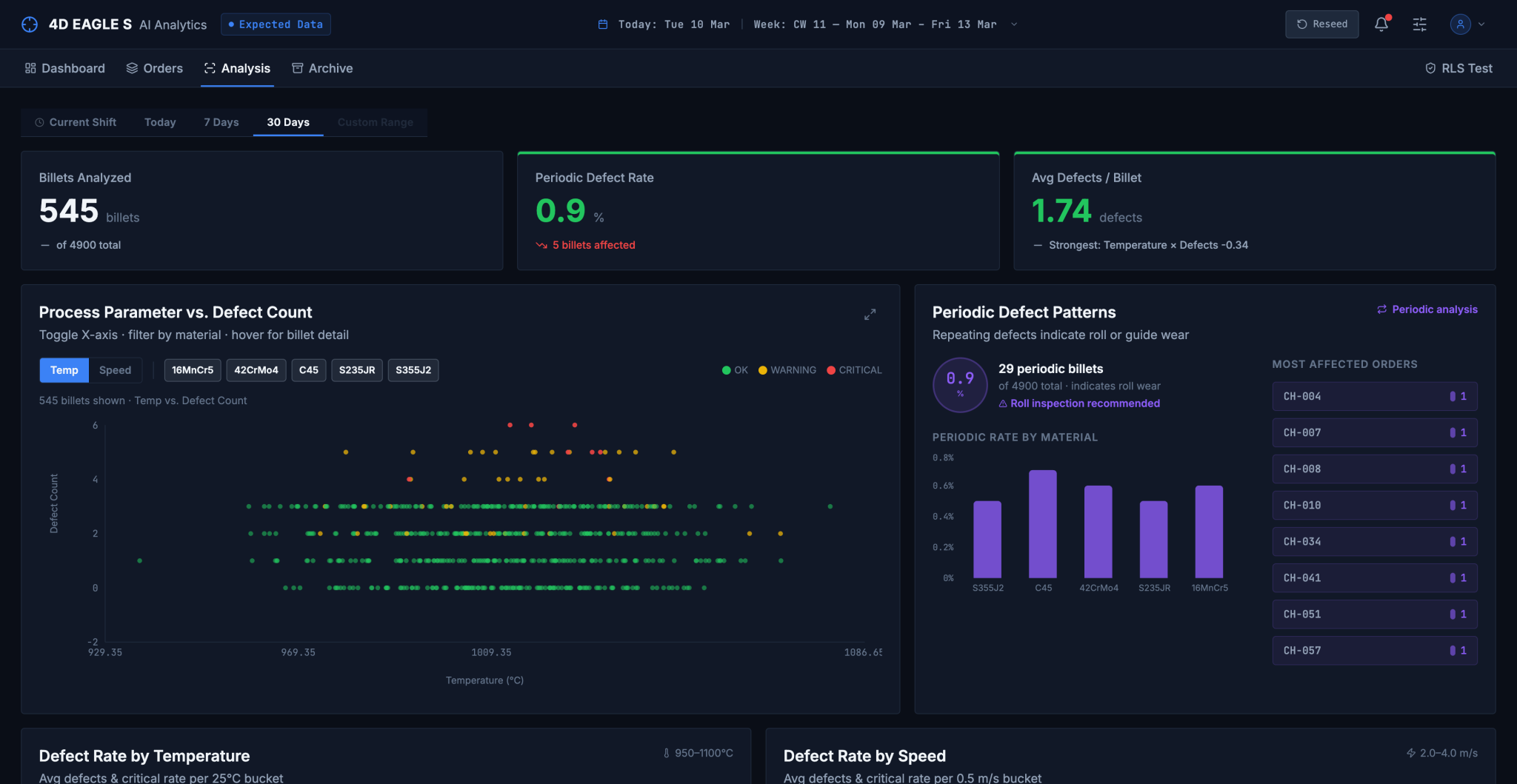The image size is (1517, 784).
Task: Open the filter sliders settings icon
Action: tap(1419, 24)
